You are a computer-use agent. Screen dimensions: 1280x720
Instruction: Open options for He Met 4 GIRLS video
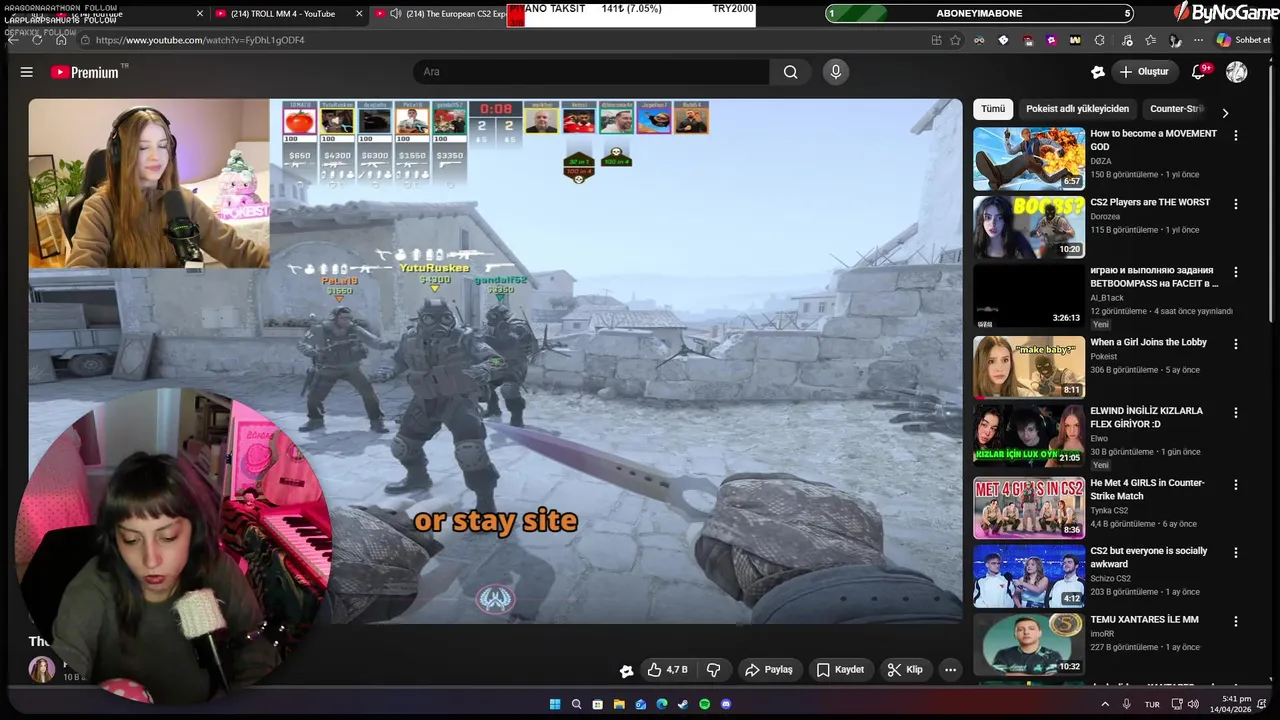pos(1236,484)
